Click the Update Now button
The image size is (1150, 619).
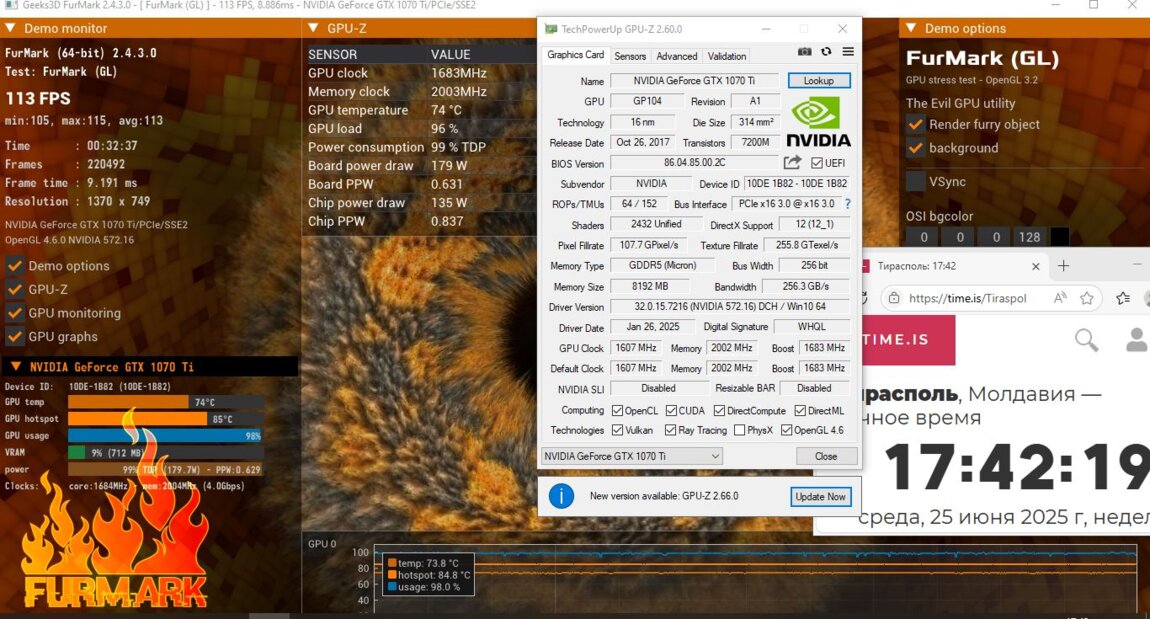coord(820,496)
